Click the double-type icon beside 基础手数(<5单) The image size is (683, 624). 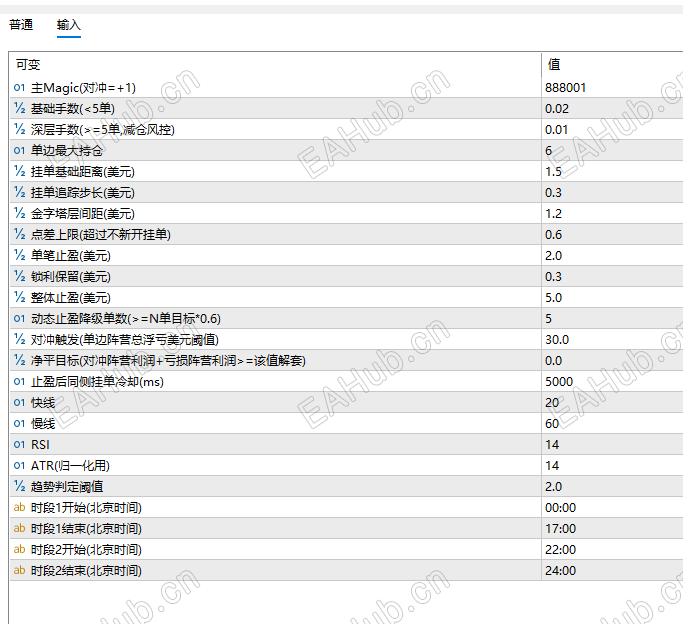tap(20, 108)
